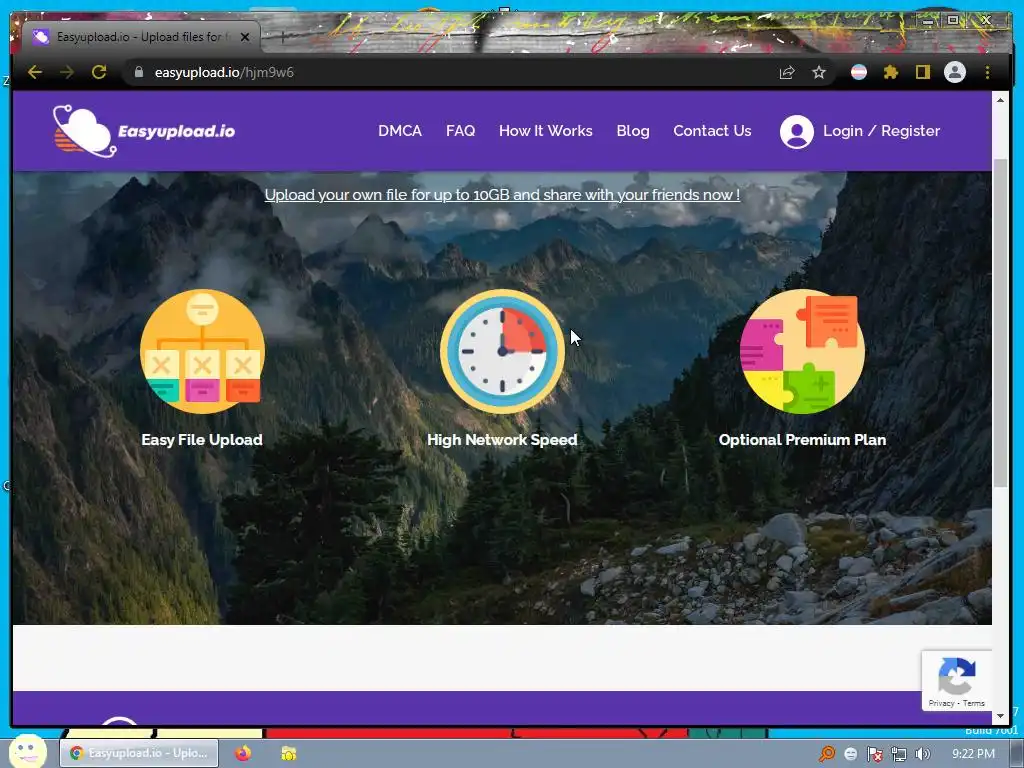Click Login / Register
The image size is (1024, 768).
pos(881,131)
